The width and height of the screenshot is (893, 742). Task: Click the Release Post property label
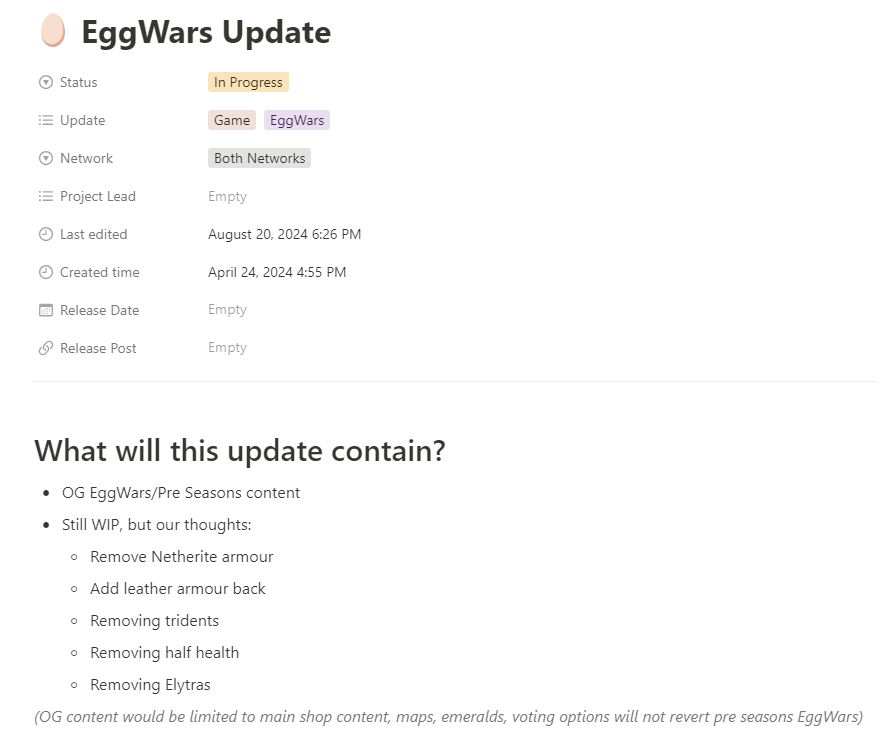tap(98, 348)
